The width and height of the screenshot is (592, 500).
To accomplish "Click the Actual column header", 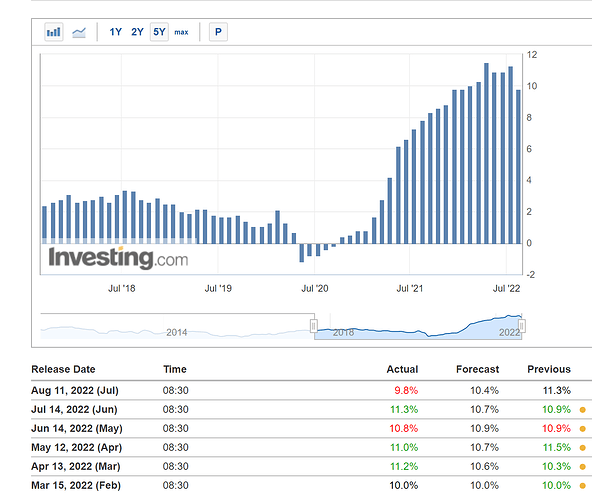I will [x=402, y=369].
